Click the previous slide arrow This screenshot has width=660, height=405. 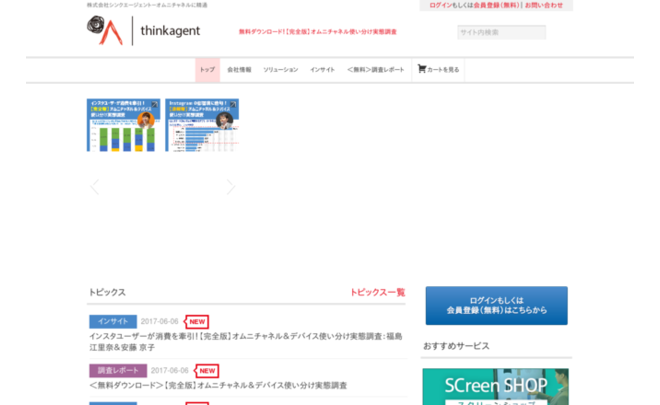pos(95,186)
